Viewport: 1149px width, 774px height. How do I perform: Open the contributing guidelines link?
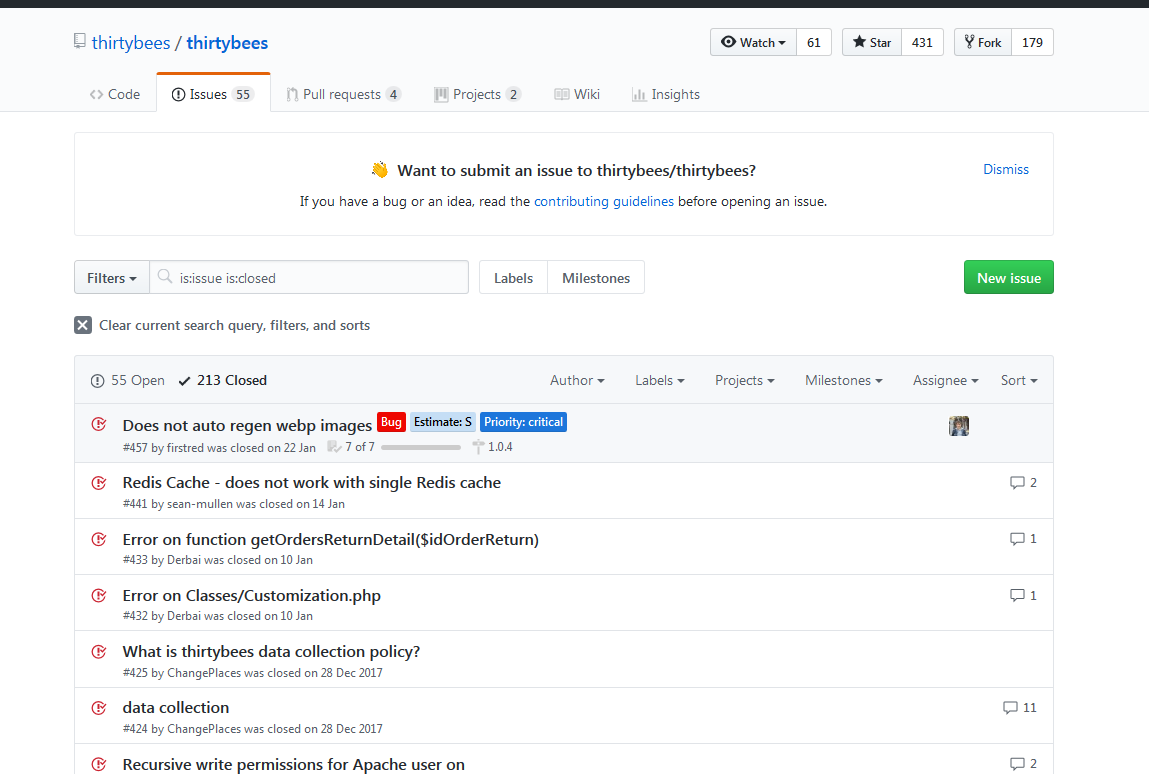click(604, 201)
